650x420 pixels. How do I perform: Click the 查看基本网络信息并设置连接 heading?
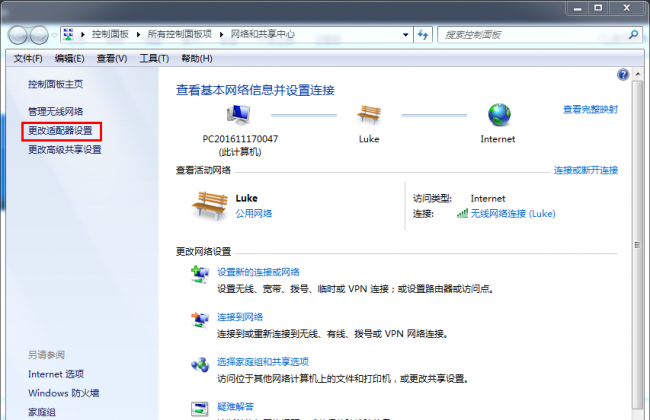click(255, 90)
